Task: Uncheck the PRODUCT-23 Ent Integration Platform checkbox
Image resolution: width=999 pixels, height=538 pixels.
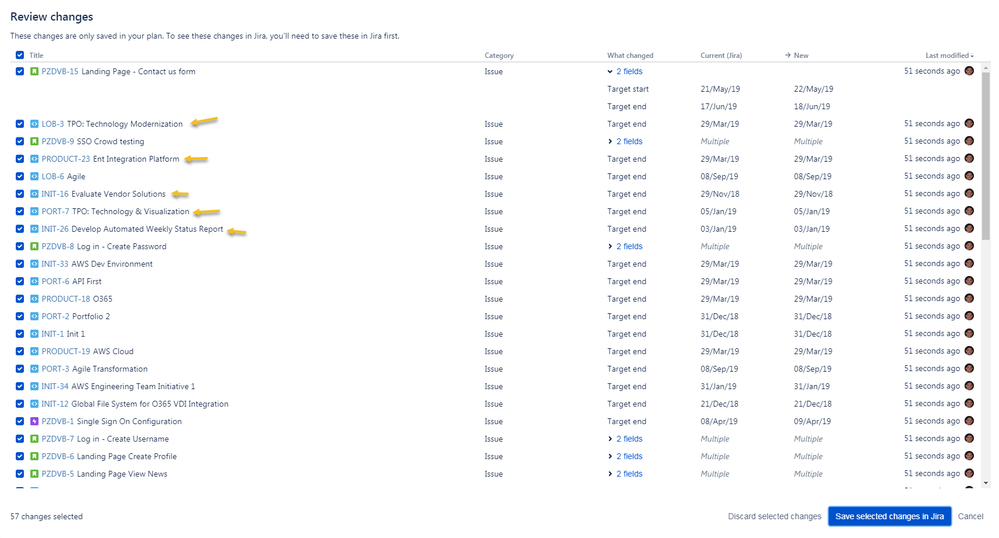Action: pyautogui.click(x=20, y=159)
